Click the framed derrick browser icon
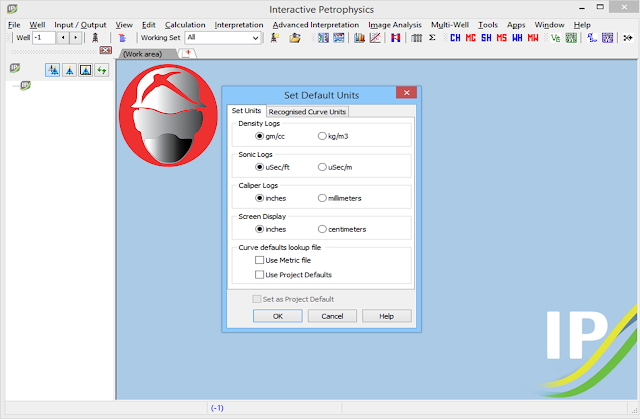 (85, 70)
